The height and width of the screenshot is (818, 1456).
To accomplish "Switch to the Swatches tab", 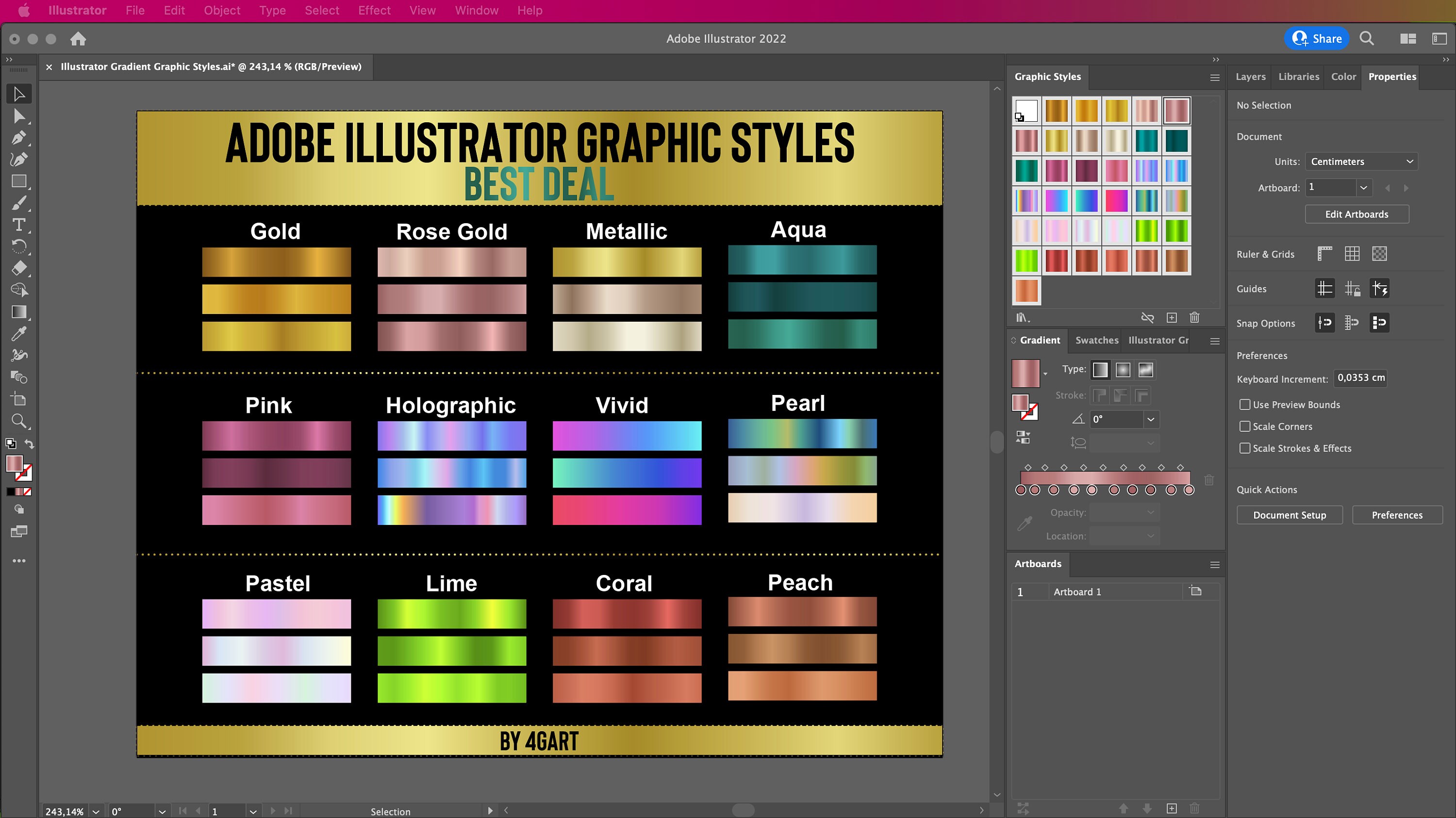I will pyautogui.click(x=1096, y=340).
